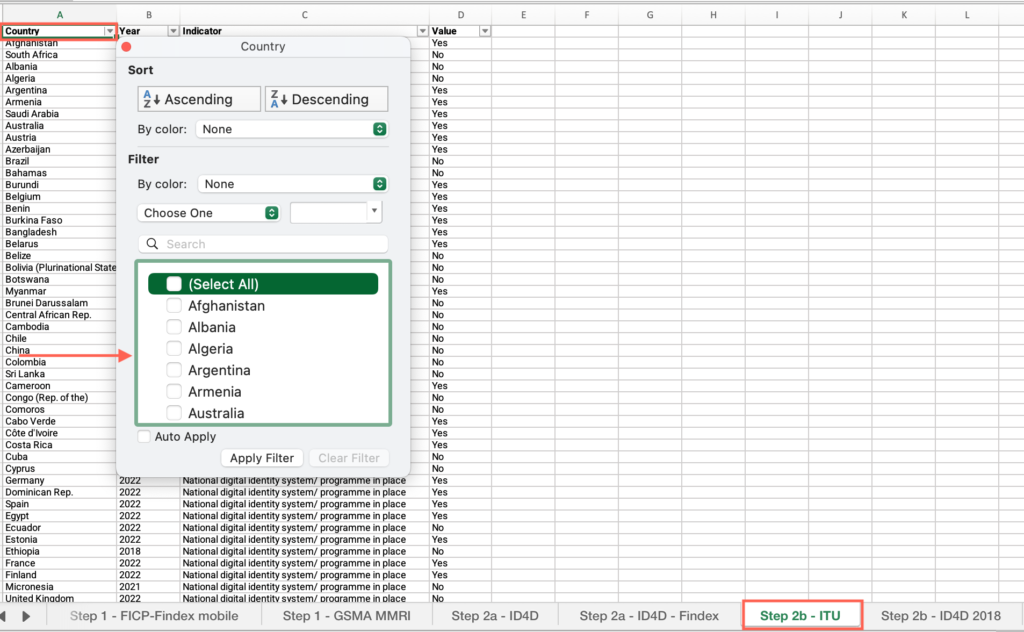Screen dimensions: 1024x632
Task: Click the Micronesia country cell
Action: pos(59,587)
